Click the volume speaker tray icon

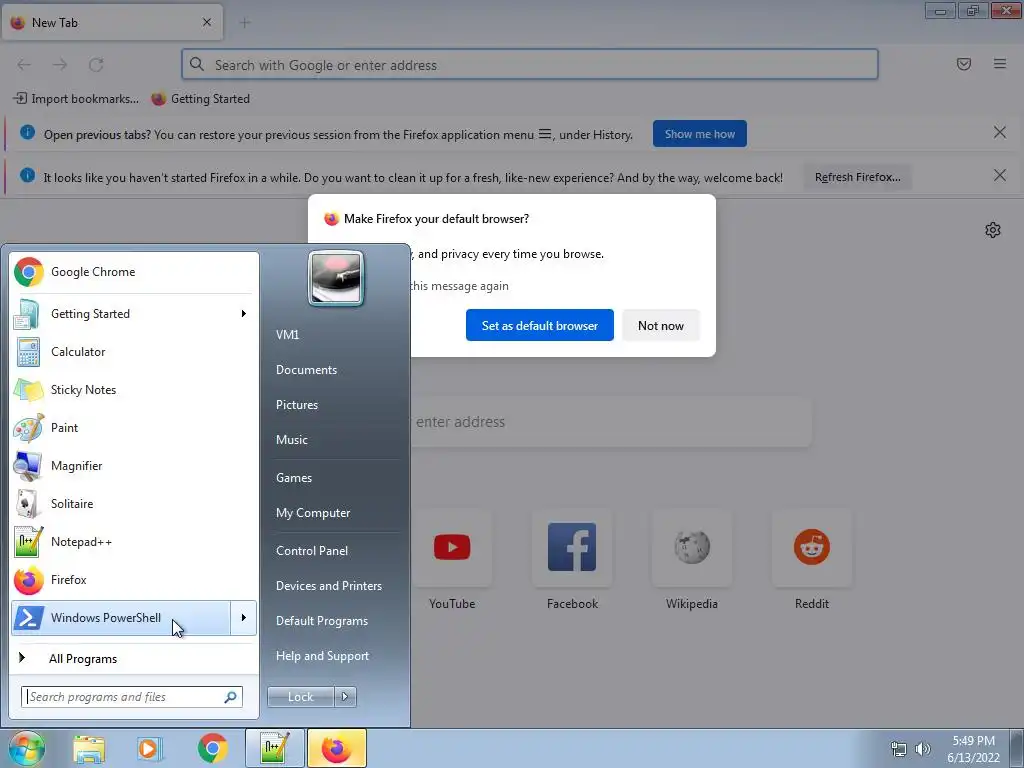pyautogui.click(x=922, y=749)
